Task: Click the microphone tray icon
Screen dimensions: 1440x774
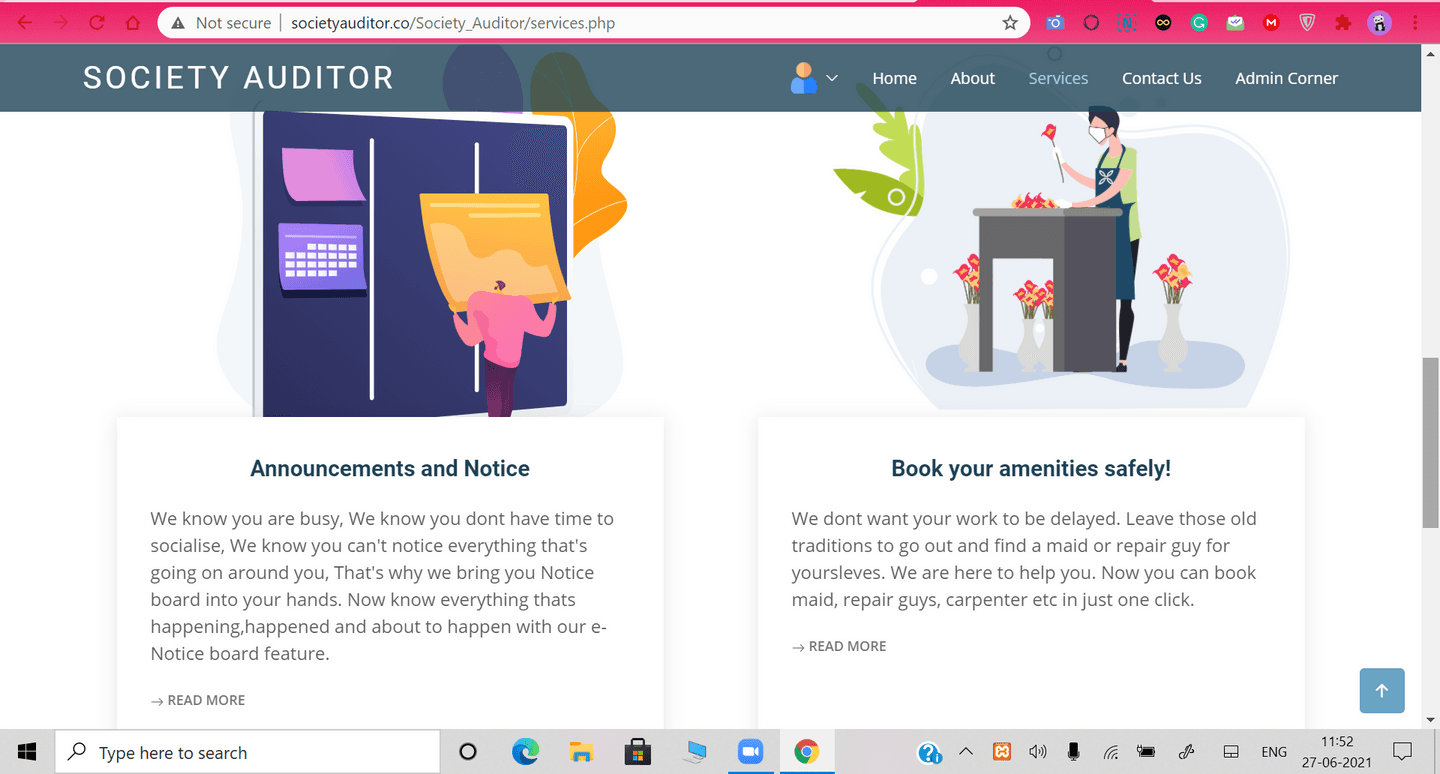Action: point(1074,752)
